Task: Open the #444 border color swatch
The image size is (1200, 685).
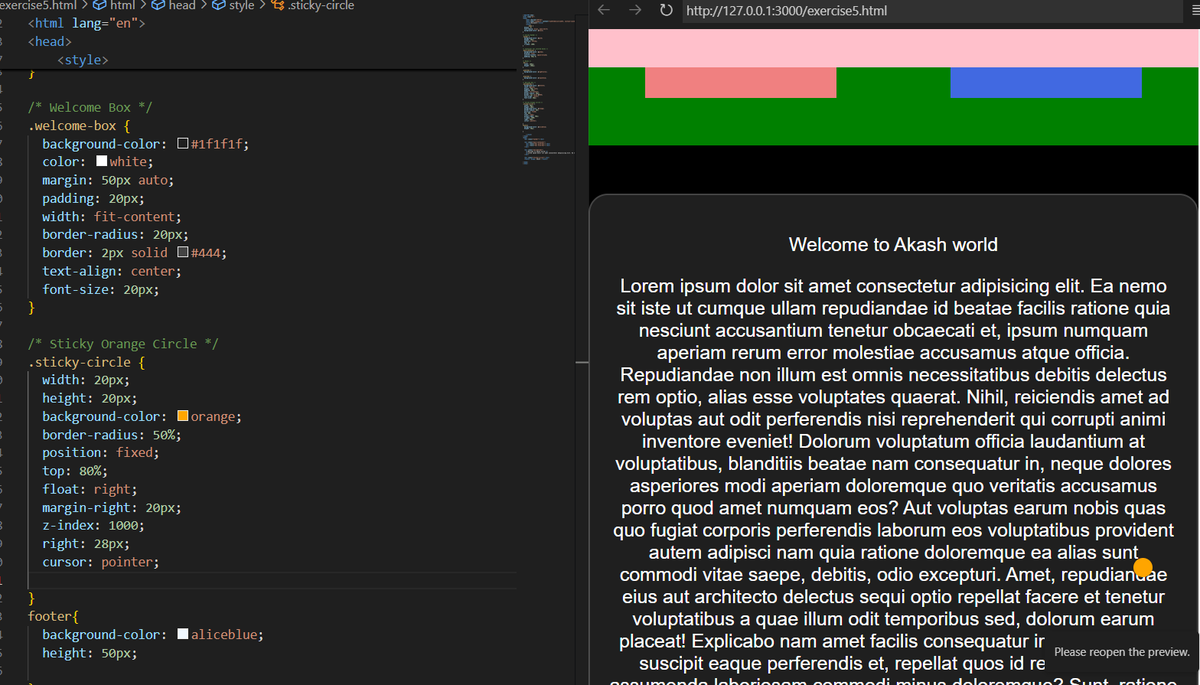Action: coord(182,253)
